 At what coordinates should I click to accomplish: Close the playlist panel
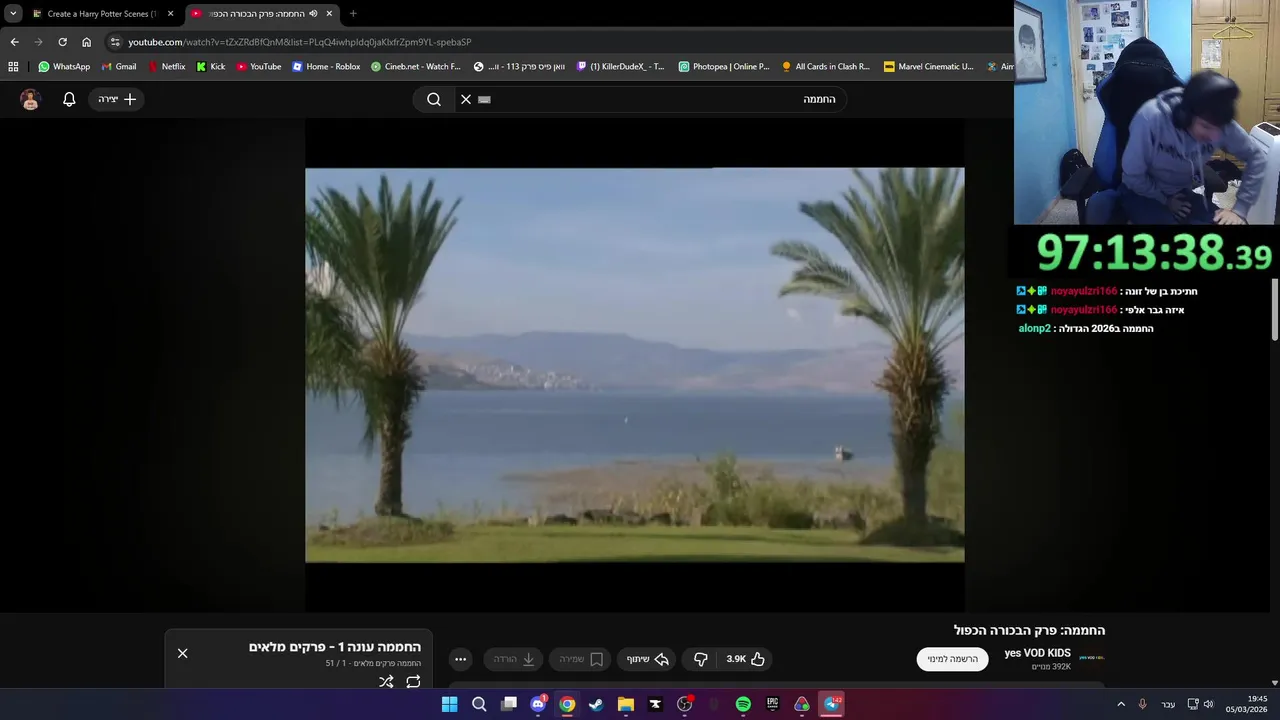pos(182,653)
